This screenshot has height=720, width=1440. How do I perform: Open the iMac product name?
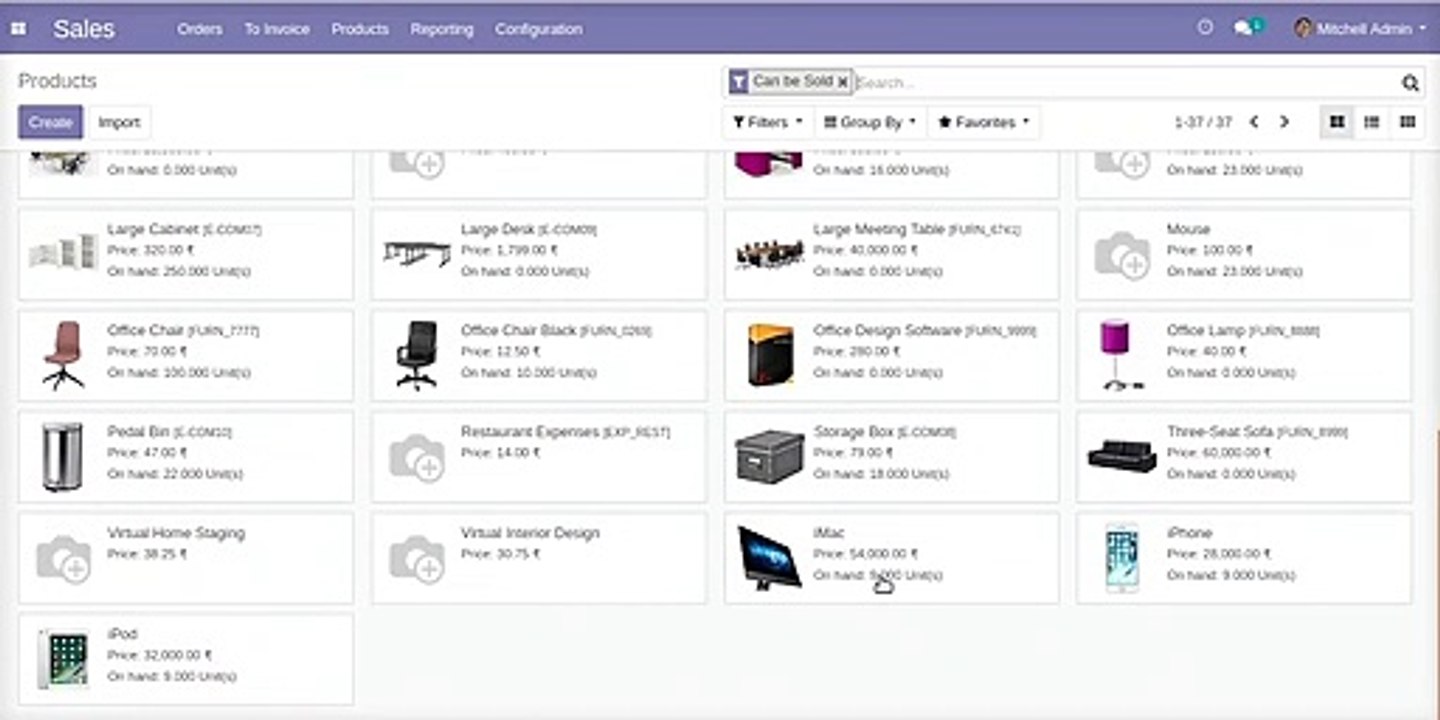coord(829,533)
